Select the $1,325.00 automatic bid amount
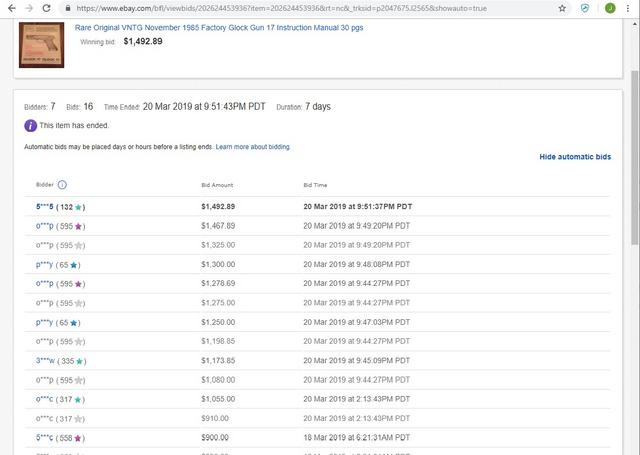Image resolution: width=640 pixels, height=455 pixels. [218, 245]
